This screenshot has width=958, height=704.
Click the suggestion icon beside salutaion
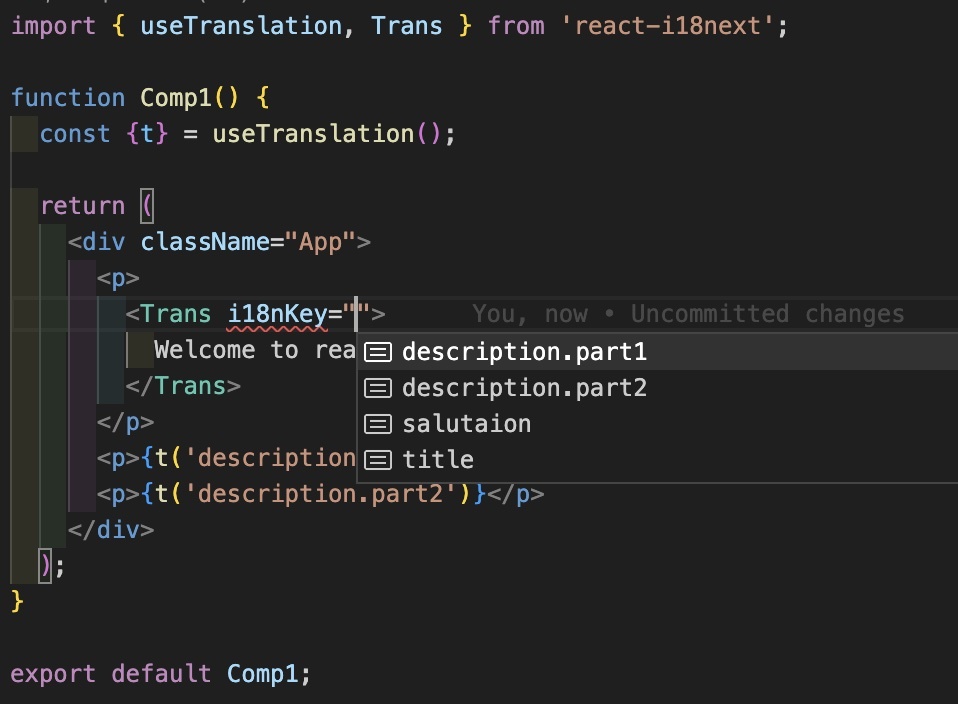pos(377,423)
